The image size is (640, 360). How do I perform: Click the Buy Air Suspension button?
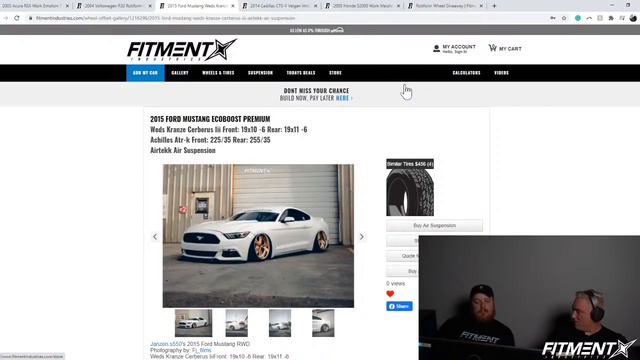434,225
